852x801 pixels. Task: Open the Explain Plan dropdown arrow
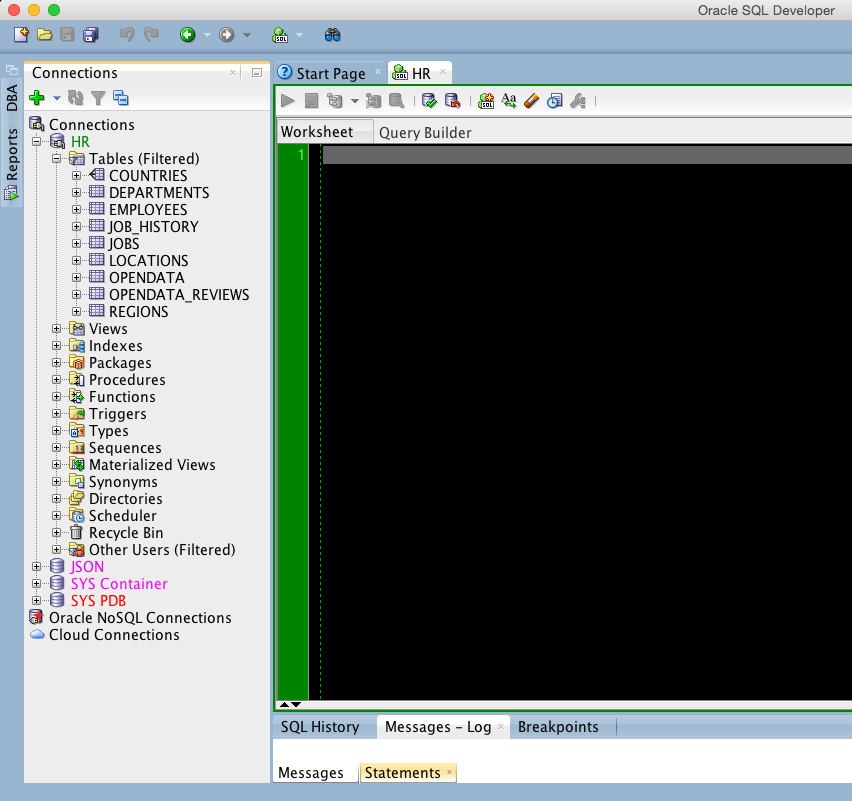[355, 101]
